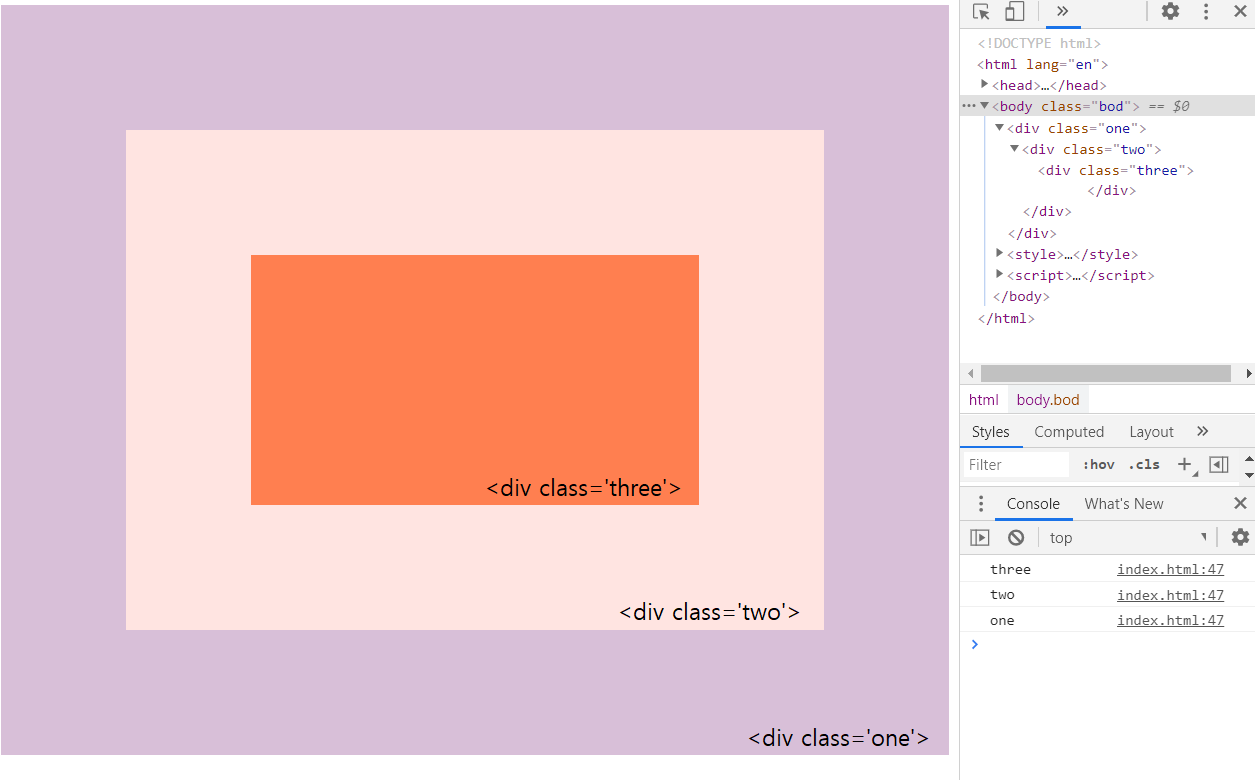Open the DevTools three-dot customize menu
This screenshot has width=1255, height=780.
coord(1206,12)
